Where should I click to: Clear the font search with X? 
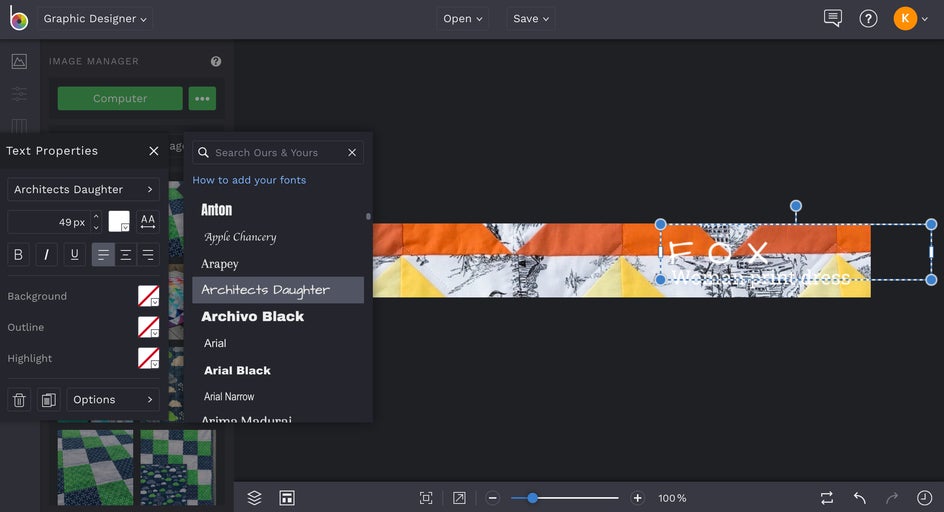click(352, 152)
